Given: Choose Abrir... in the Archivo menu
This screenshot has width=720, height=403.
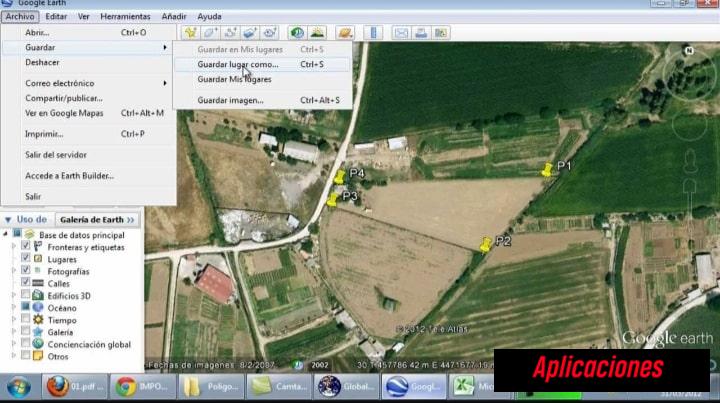Looking at the screenshot, I should pyautogui.click(x=89, y=33).
